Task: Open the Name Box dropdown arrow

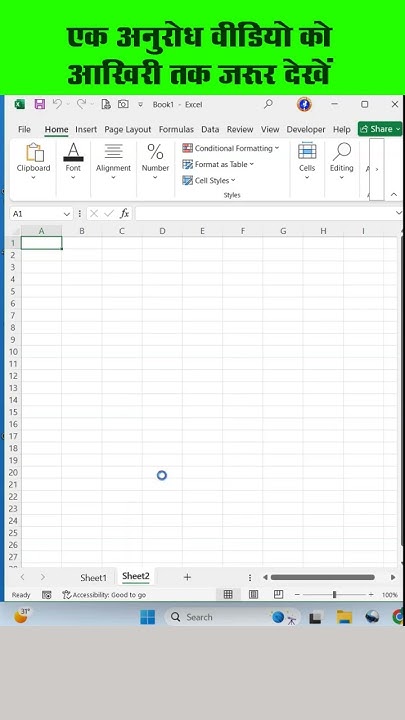Action: coord(67,214)
